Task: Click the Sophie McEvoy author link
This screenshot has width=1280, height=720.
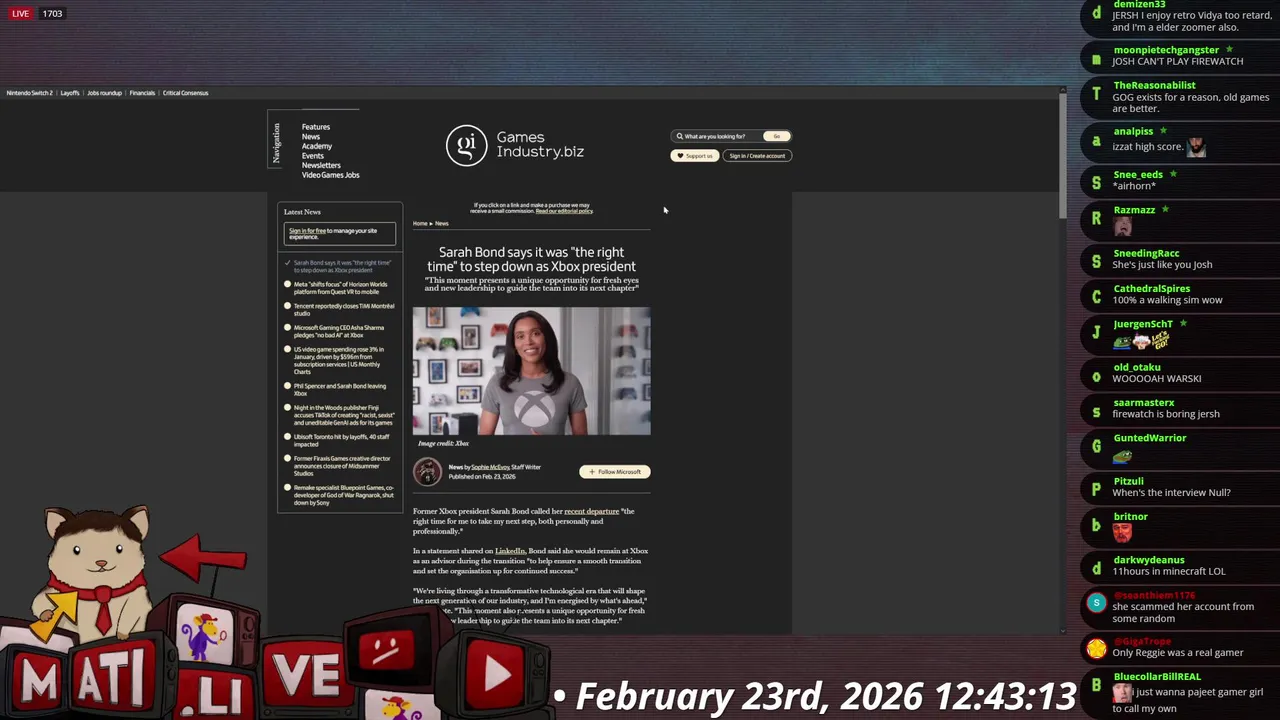Action: 490,467
